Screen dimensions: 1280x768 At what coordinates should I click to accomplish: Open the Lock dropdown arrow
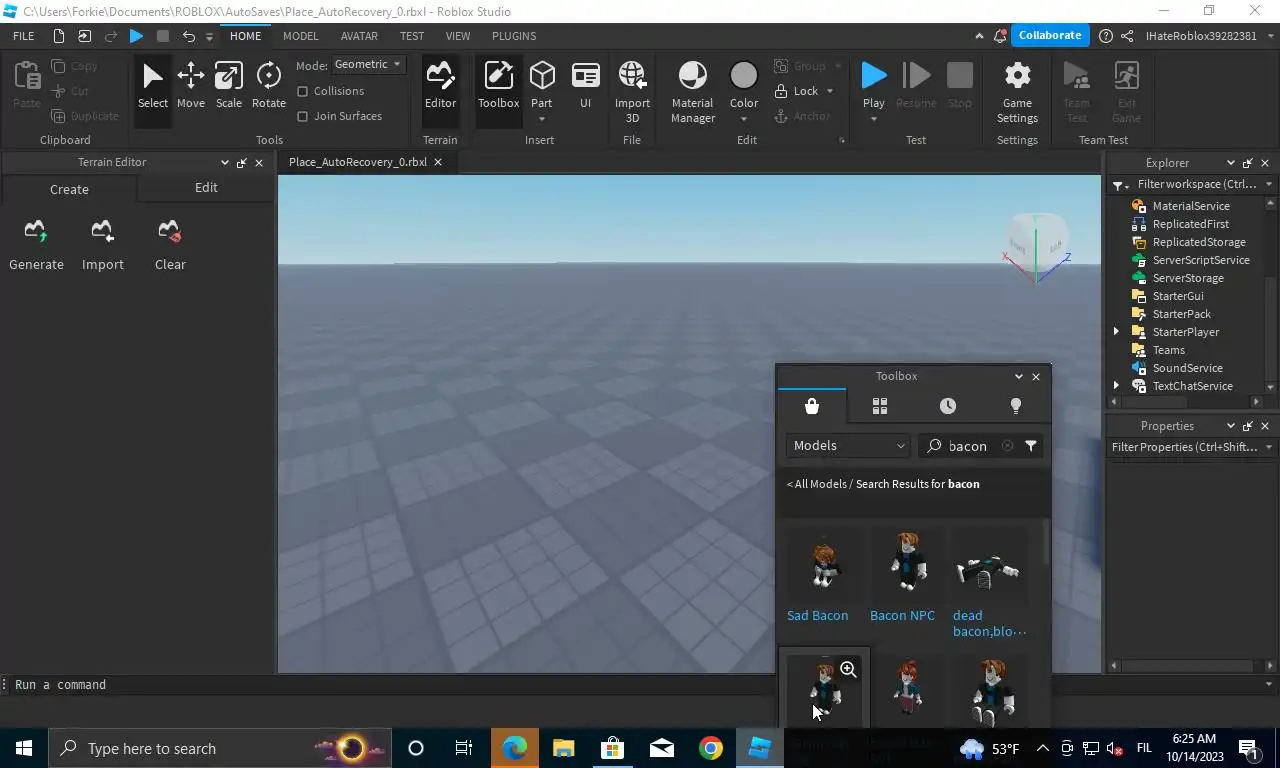click(x=830, y=91)
